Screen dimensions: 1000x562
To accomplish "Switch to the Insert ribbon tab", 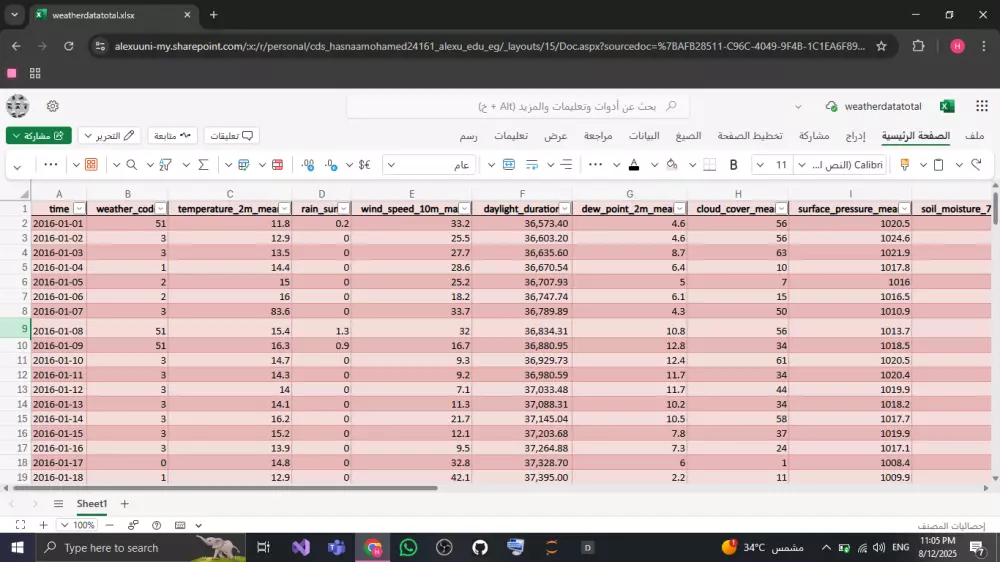I will 855,135.
